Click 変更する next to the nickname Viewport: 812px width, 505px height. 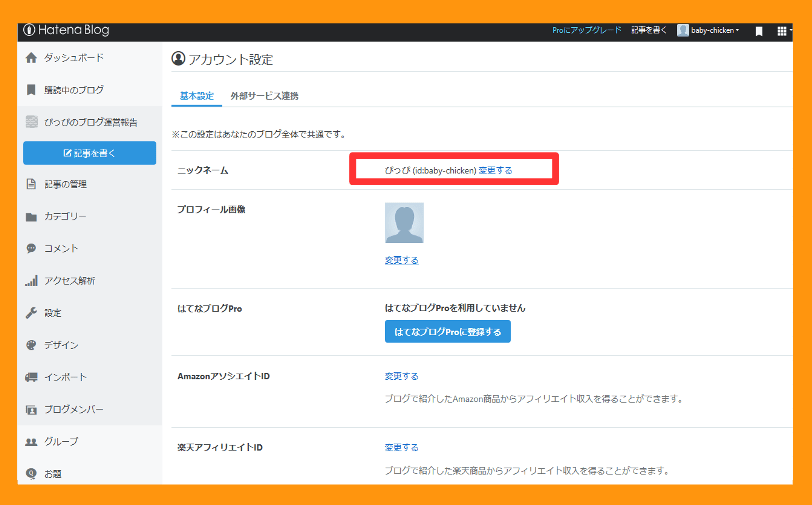pos(495,170)
